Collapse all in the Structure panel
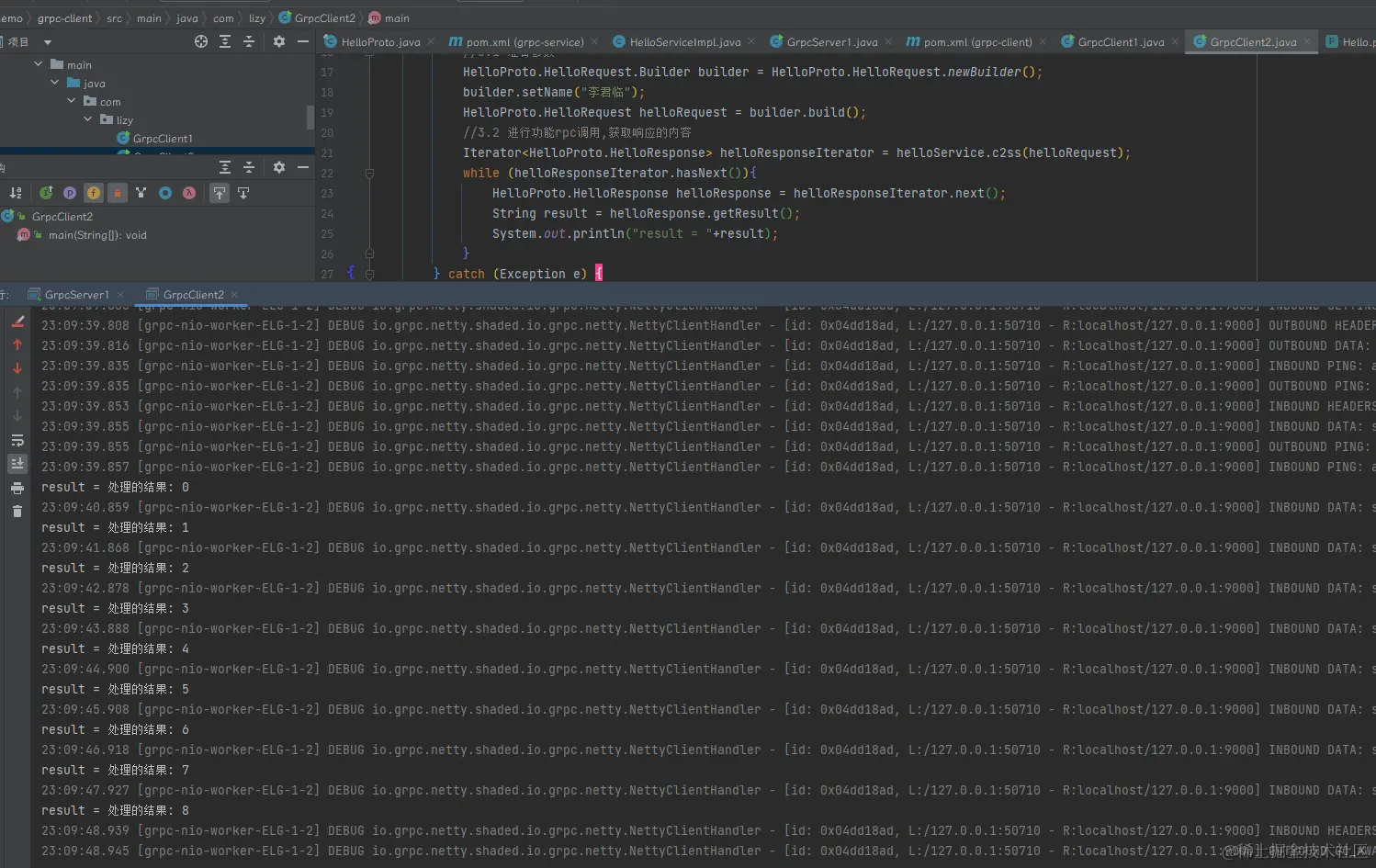The width and height of the screenshot is (1376, 868). tap(249, 167)
